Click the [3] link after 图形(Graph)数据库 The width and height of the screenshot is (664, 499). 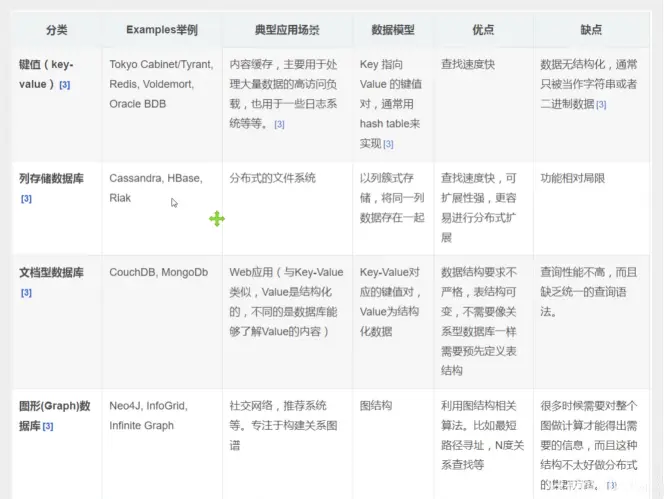[x=48, y=426]
